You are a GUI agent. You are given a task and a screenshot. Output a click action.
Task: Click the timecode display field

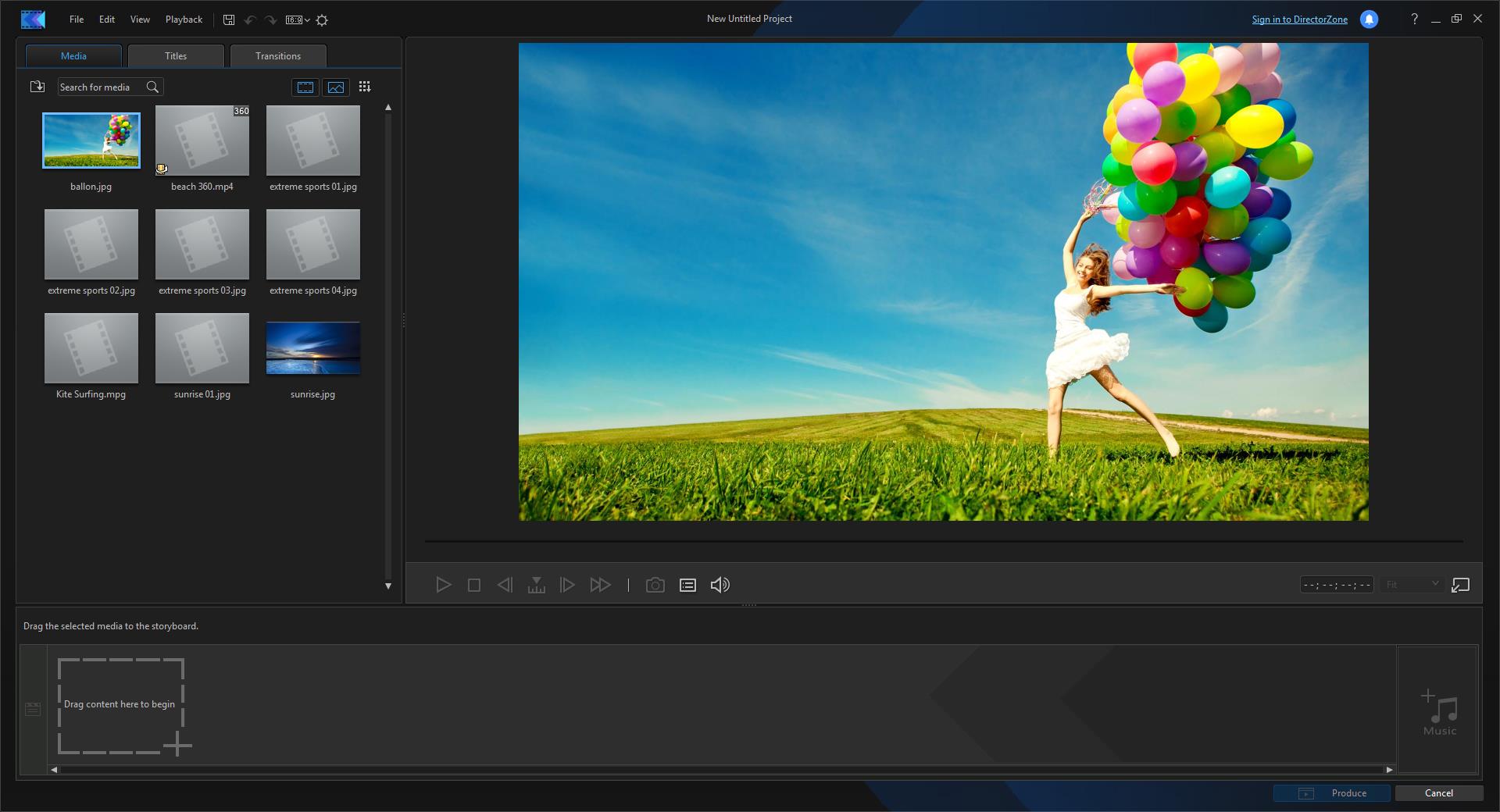pyautogui.click(x=1337, y=585)
